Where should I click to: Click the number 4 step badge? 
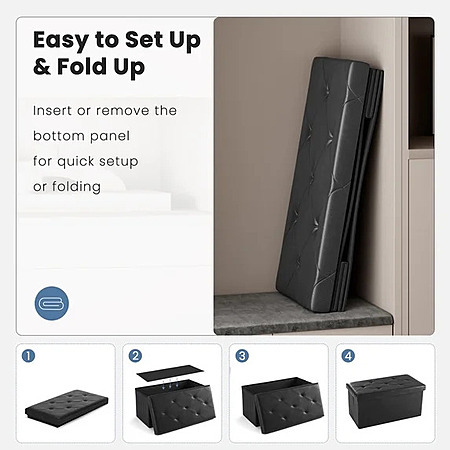[348, 356]
